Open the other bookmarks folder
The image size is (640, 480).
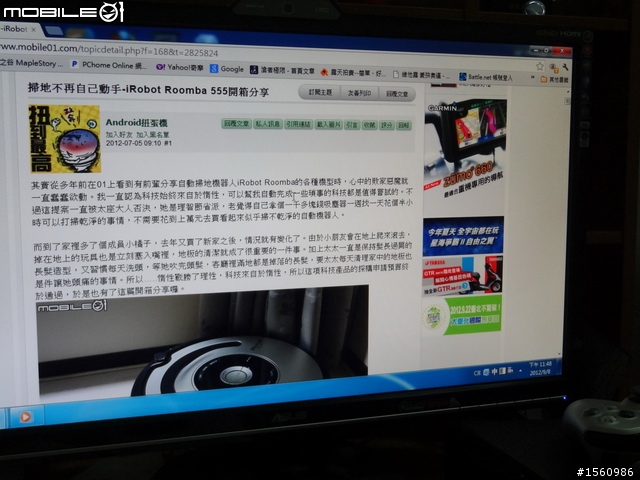[554, 79]
